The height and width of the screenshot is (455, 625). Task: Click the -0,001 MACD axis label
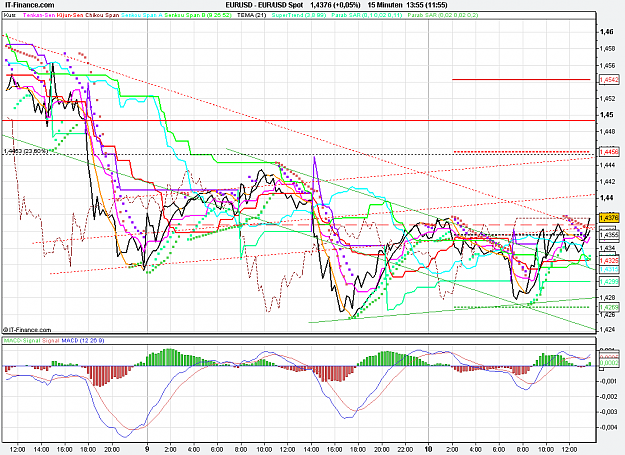(x=609, y=381)
